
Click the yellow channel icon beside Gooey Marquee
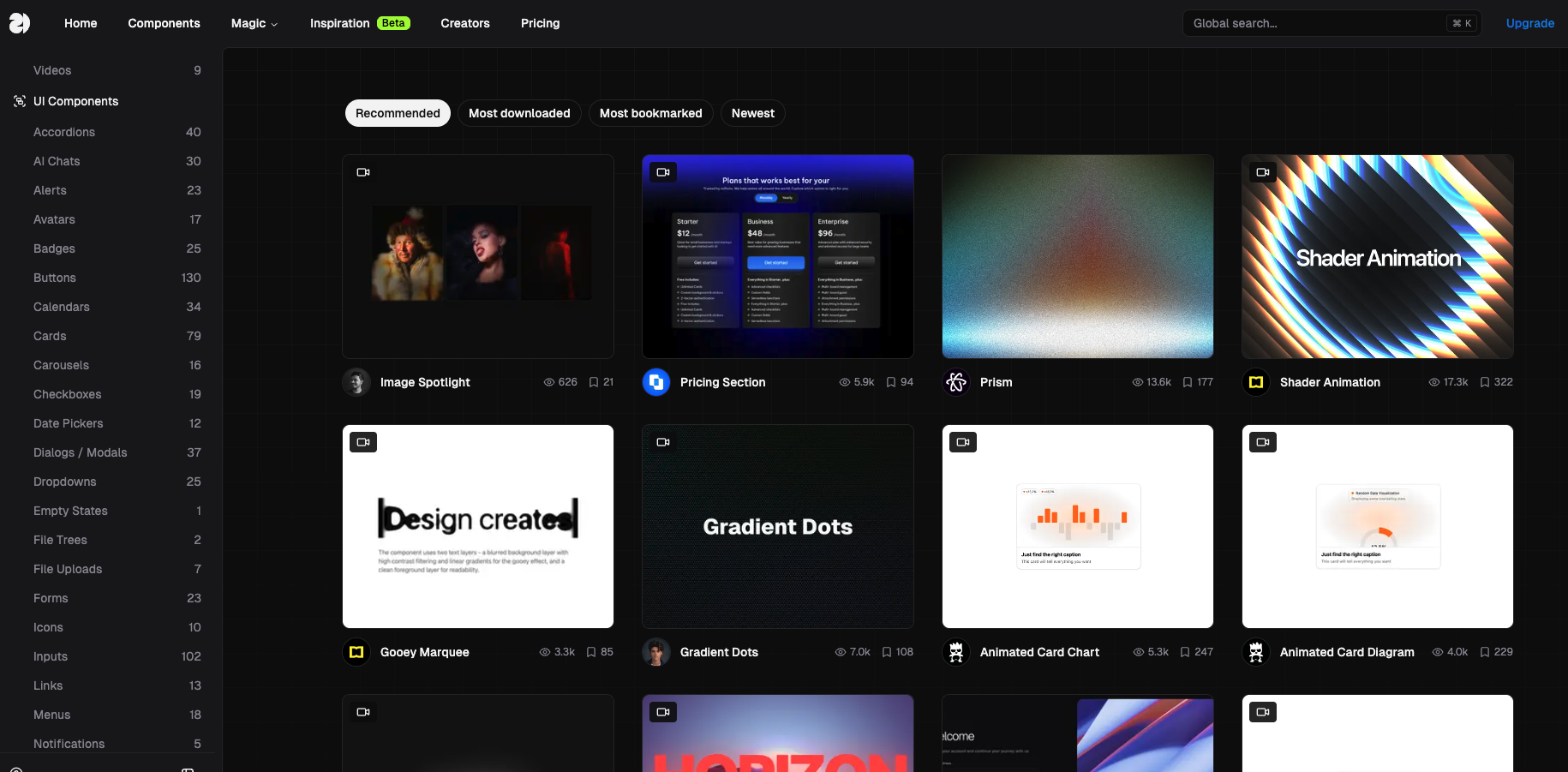356,652
